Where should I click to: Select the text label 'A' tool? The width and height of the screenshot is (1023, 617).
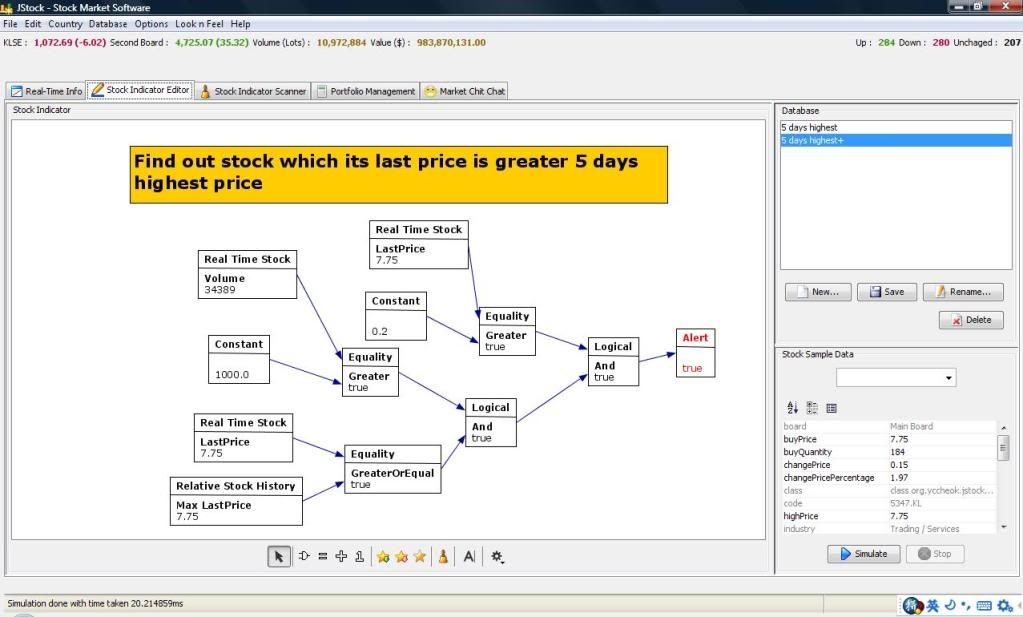click(x=469, y=556)
